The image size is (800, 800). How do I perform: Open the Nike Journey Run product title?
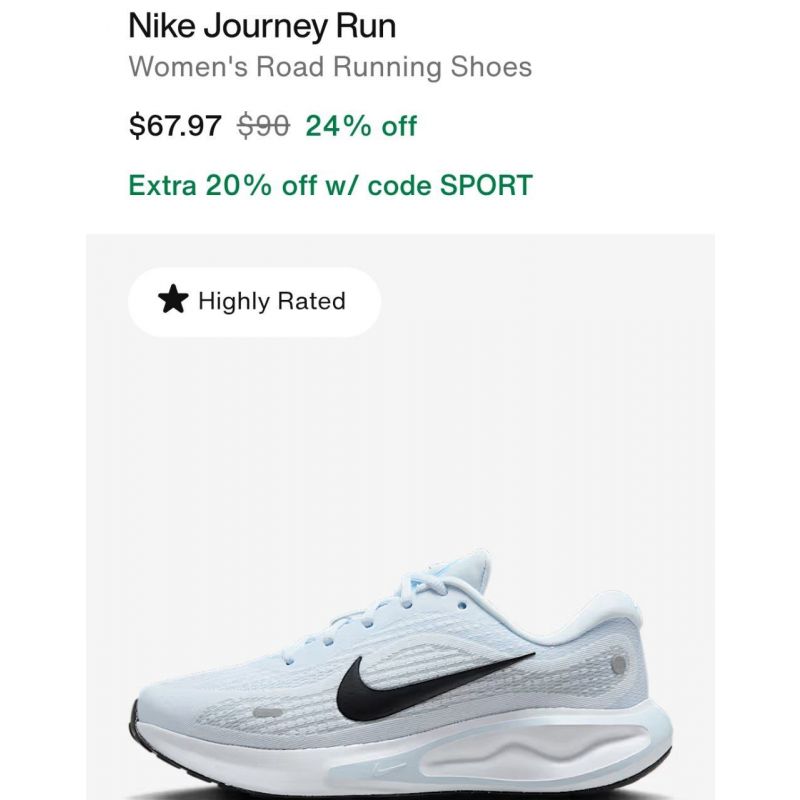click(262, 26)
